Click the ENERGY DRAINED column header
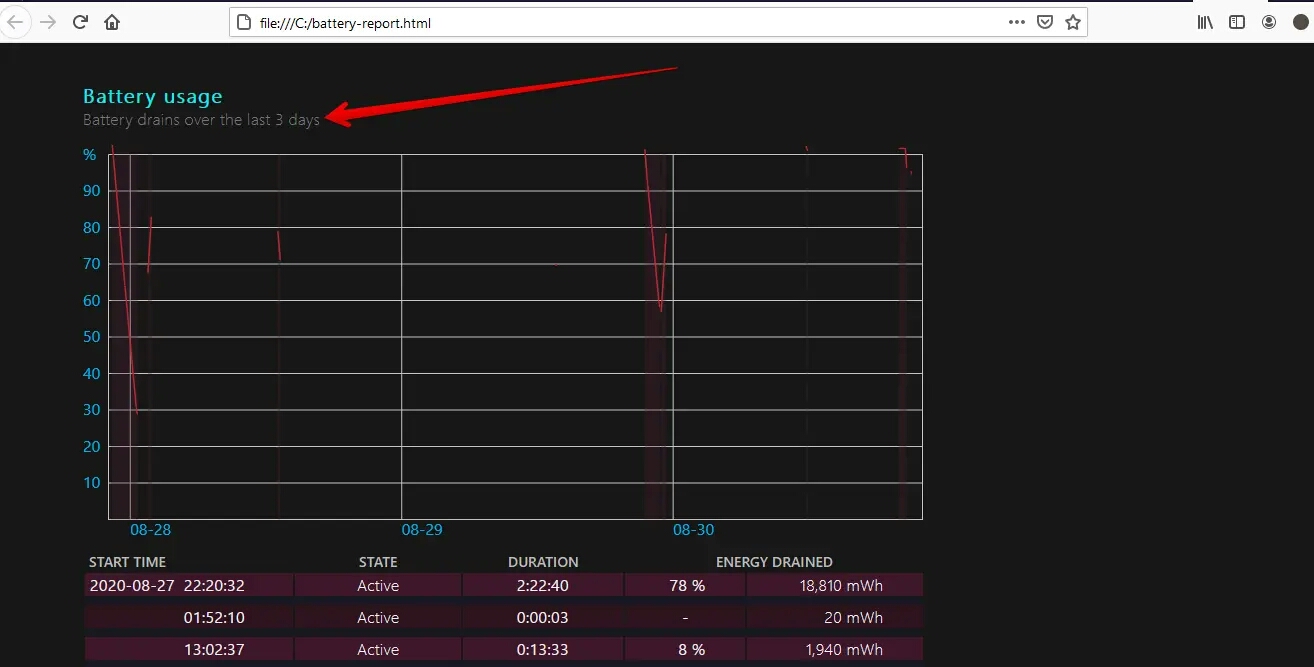 coord(774,562)
